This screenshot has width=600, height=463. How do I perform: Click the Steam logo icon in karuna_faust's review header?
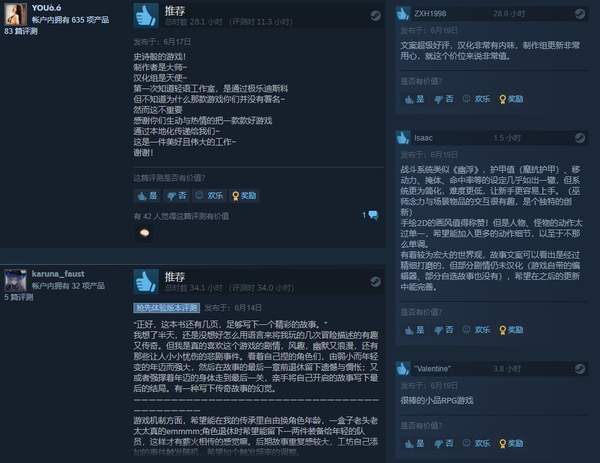click(x=375, y=282)
